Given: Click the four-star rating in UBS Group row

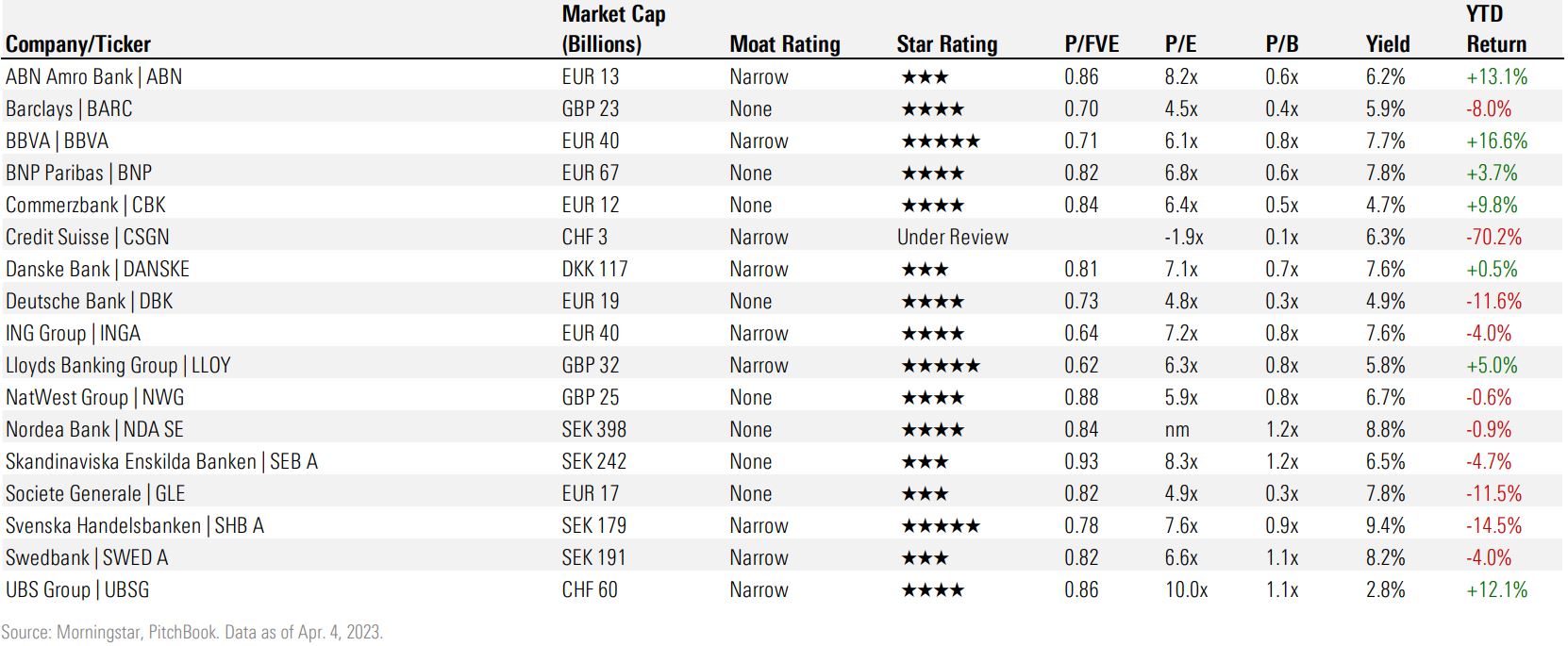Looking at the screenshot, I should click(x=932, y=590).
